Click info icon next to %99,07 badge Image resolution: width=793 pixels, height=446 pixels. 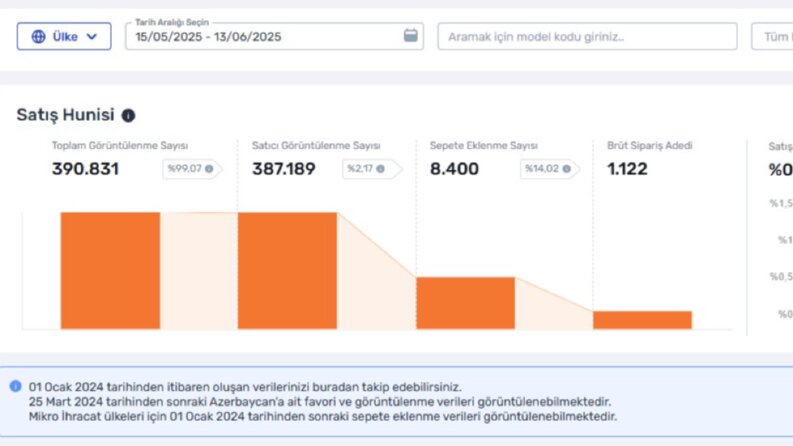click(x=209, y=169)
